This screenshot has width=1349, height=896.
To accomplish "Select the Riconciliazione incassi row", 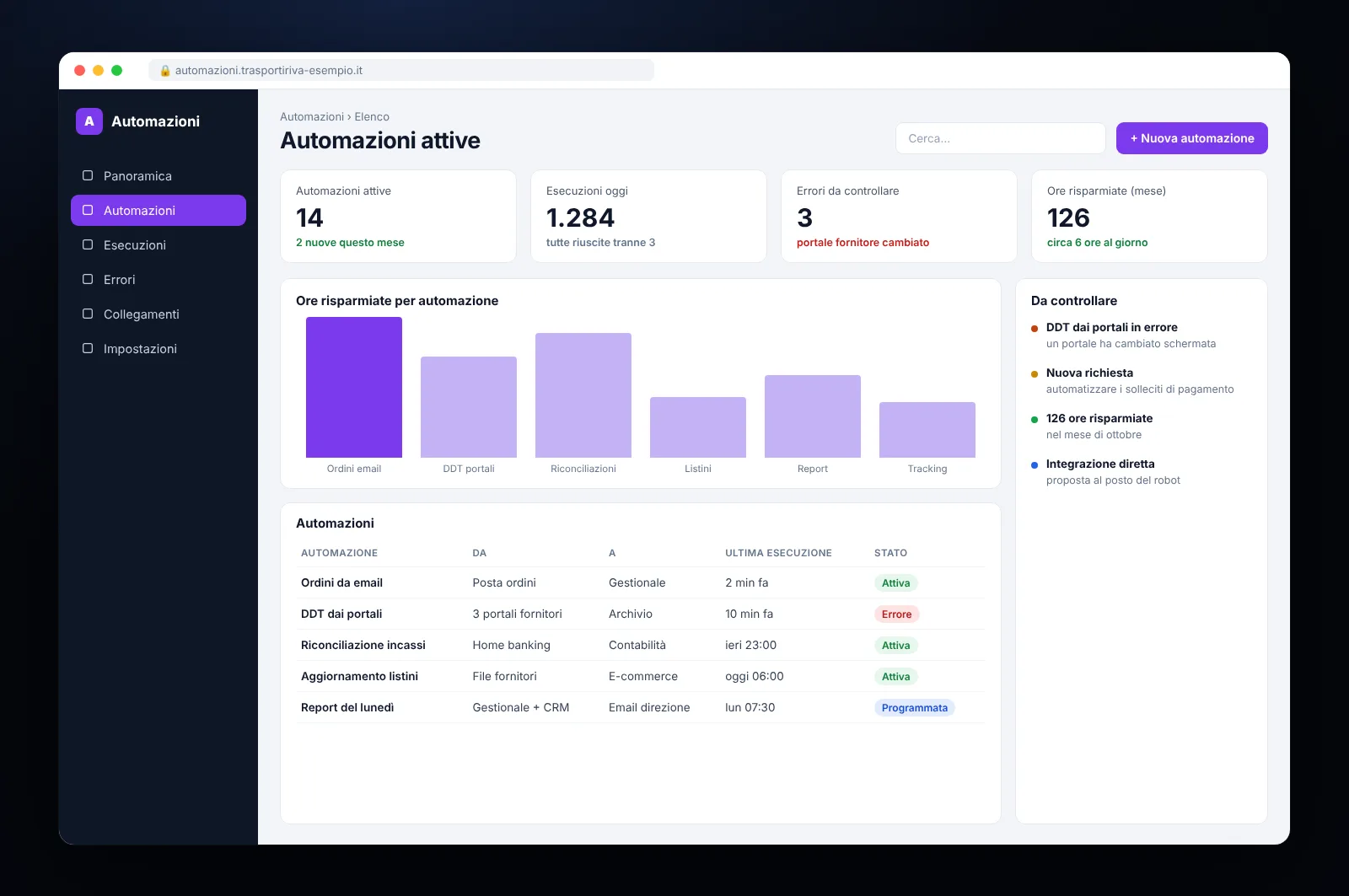I will pos(641,645).
